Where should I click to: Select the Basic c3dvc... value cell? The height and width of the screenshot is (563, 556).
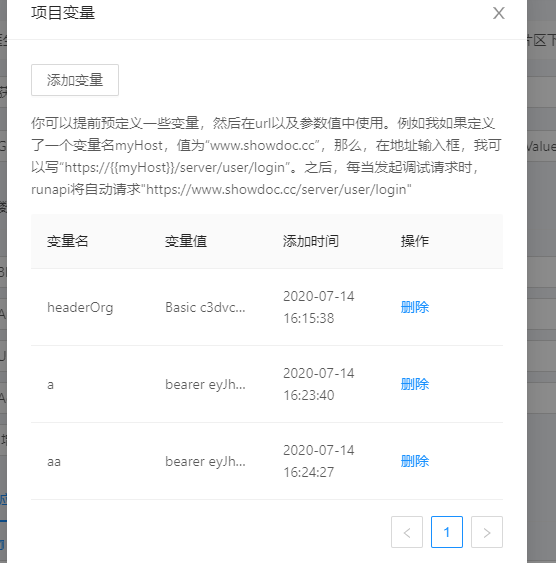tap(205, 307)
